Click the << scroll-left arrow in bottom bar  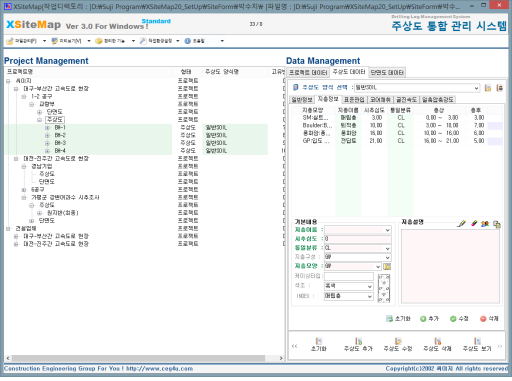pos(294,346)
